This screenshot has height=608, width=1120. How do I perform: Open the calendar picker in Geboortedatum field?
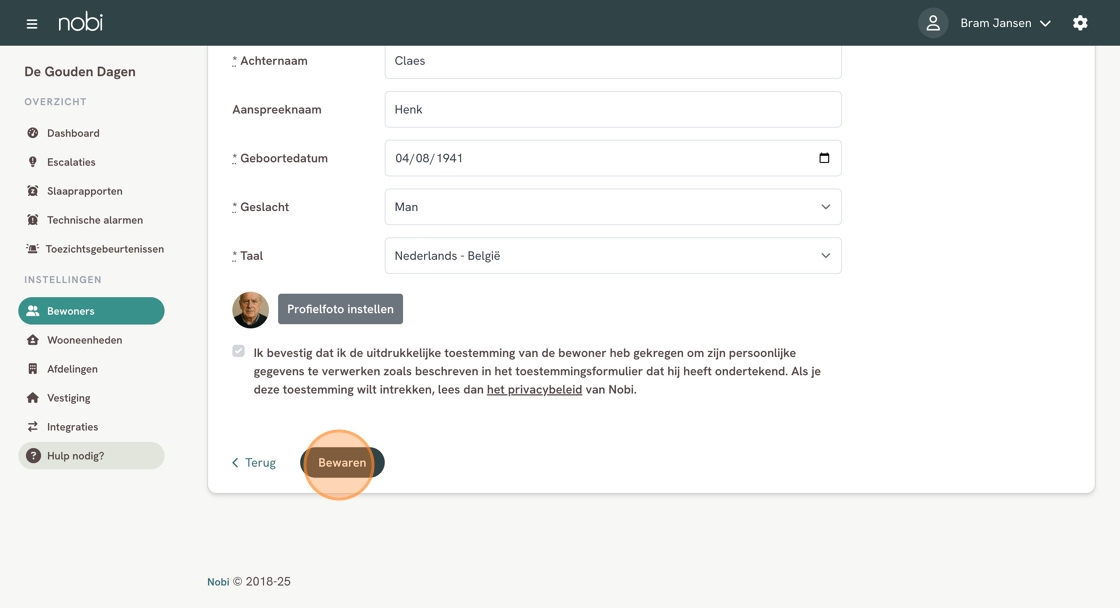[824, 158]
